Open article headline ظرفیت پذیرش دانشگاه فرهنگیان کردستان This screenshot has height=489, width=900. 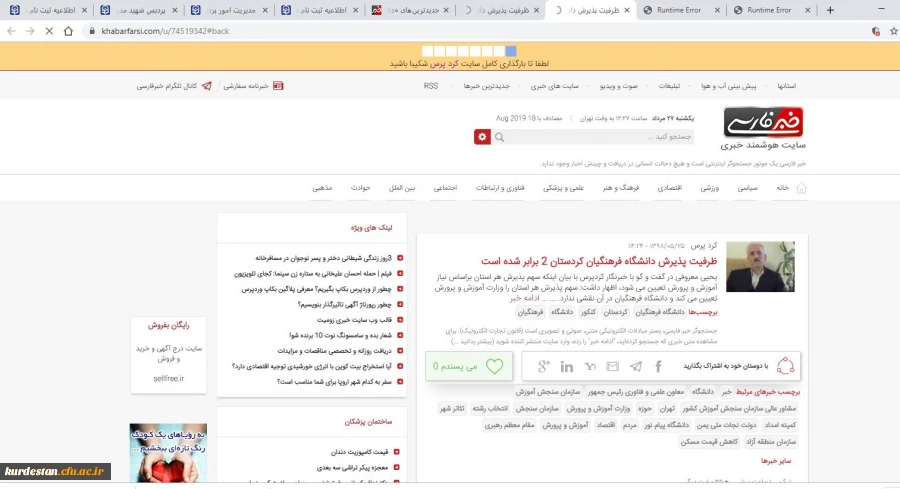599,261
